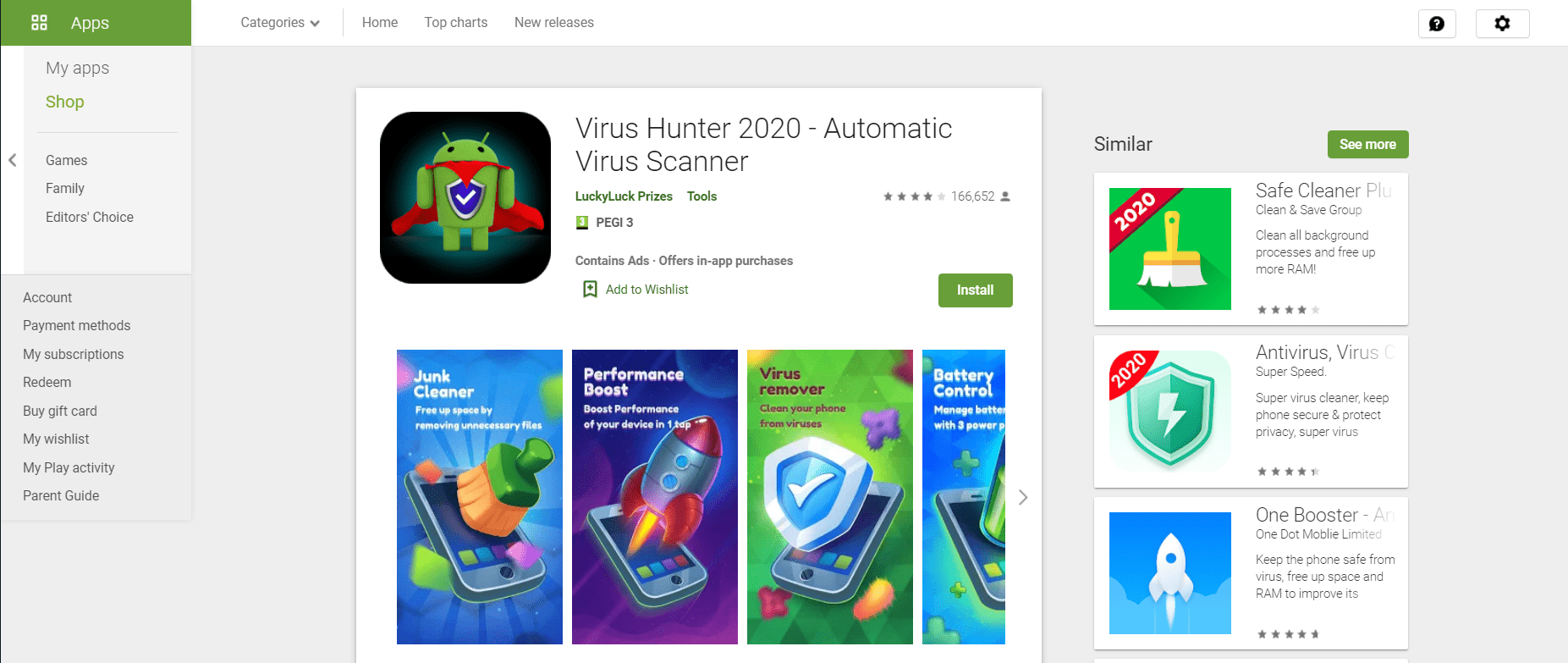Open the Junk Cleaner screenshot
Screen dimensions: 1568x663
tap(480, 497)
